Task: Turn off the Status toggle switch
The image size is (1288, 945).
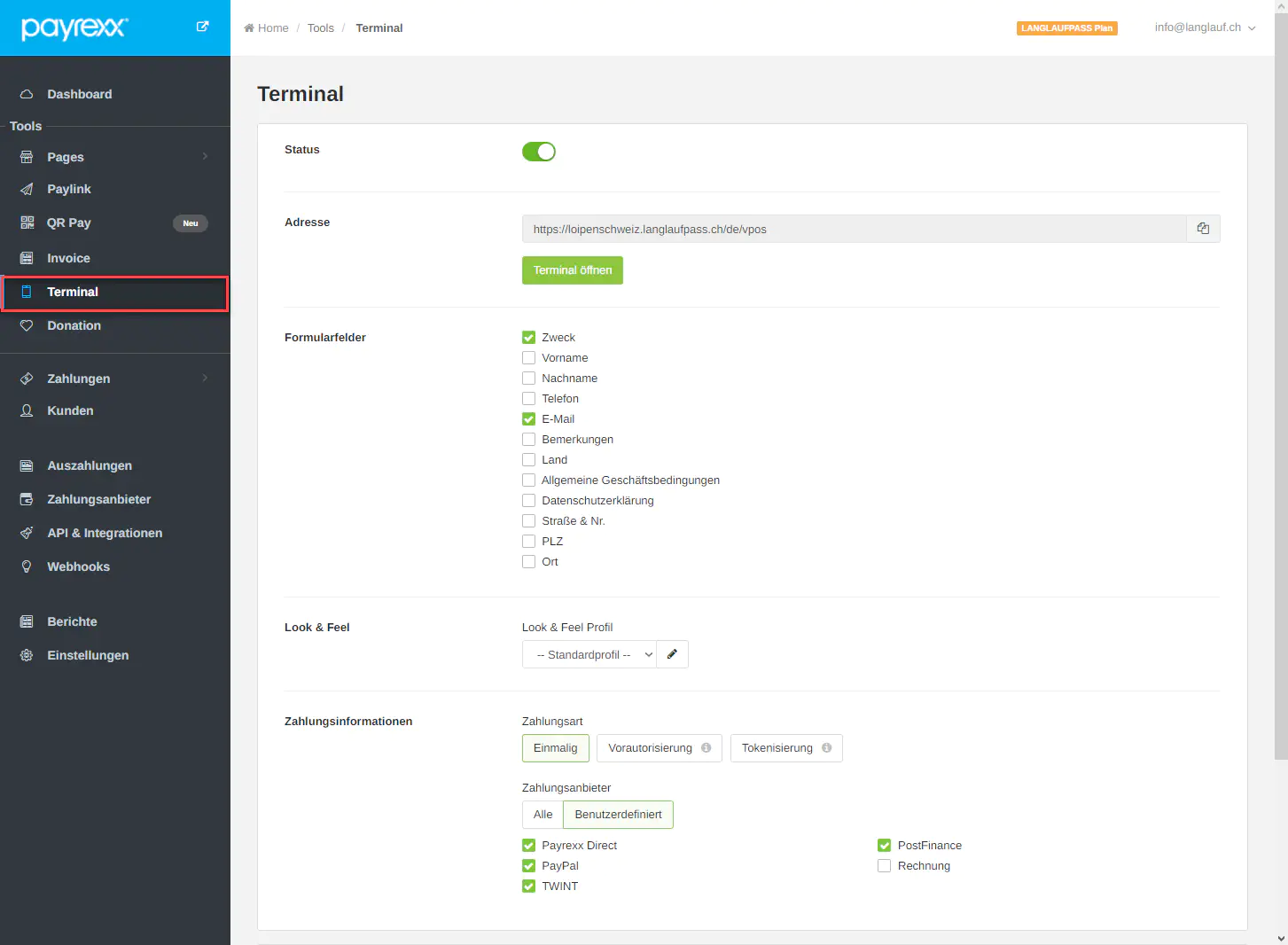Action: (x=539, y=152)
